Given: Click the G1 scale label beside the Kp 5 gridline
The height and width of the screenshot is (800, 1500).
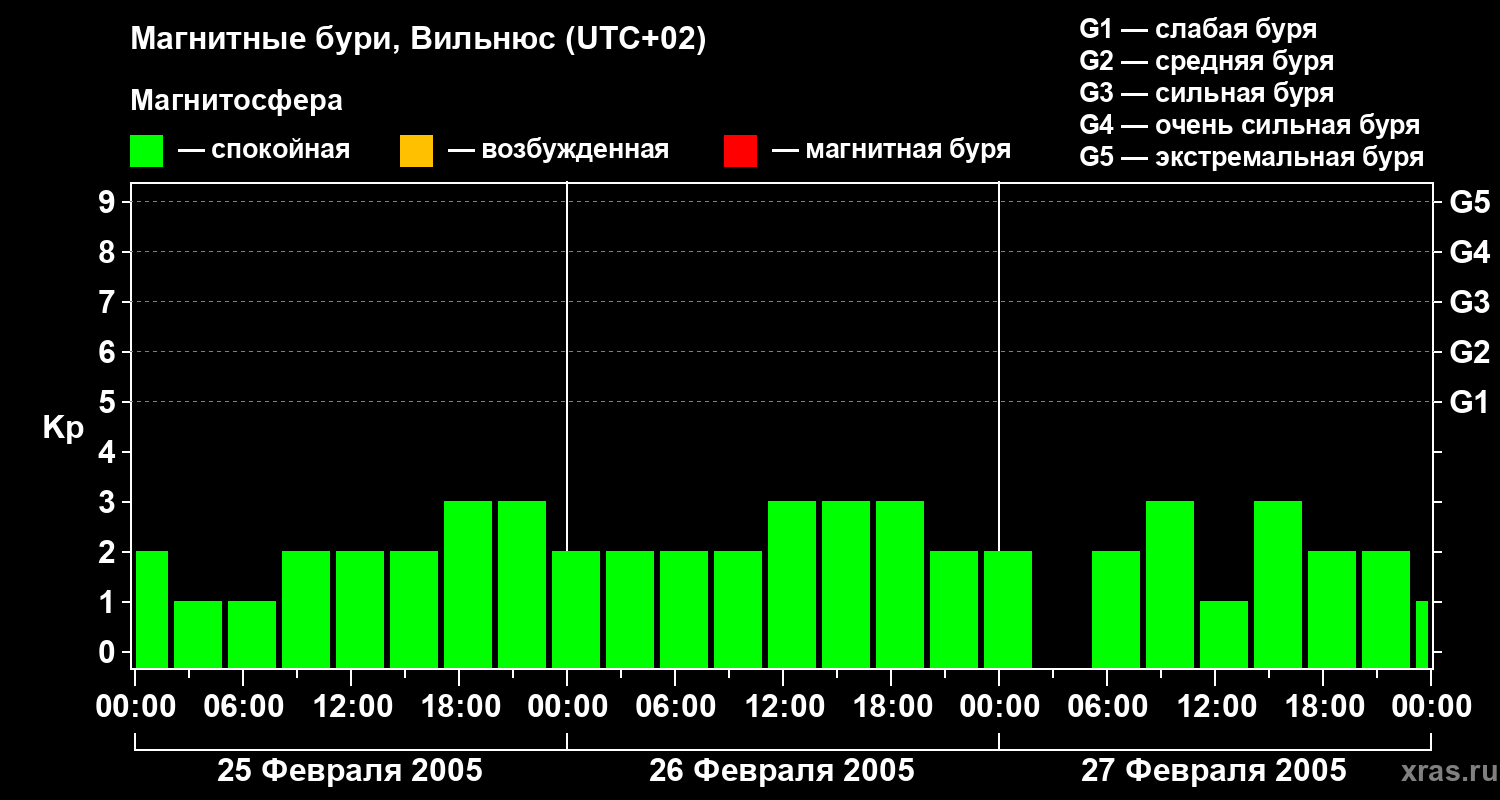Looking at the screenshot, I should coord(1469,402).
